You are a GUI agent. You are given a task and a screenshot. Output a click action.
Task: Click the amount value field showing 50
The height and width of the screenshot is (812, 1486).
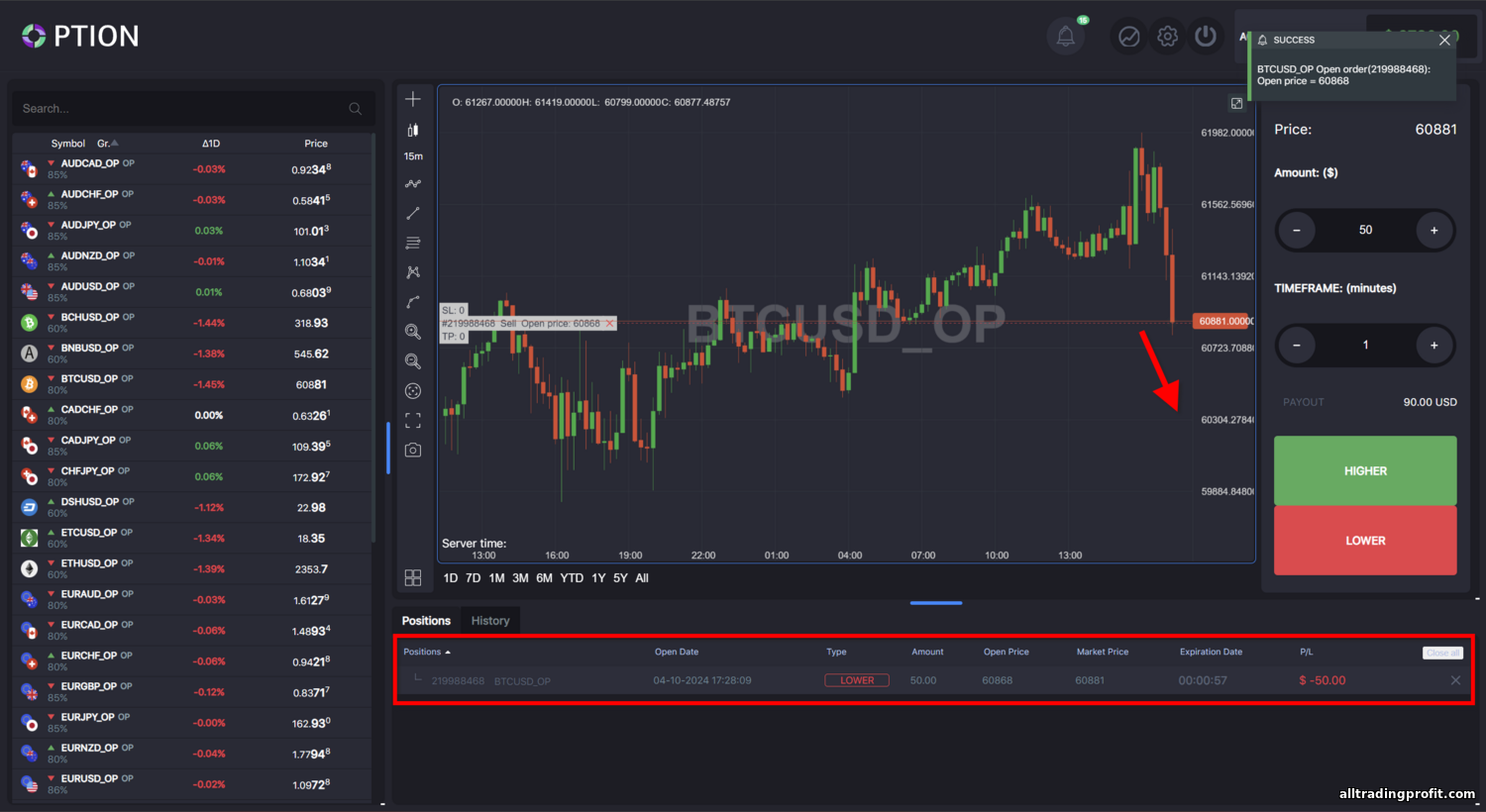tap(1365, 230)
